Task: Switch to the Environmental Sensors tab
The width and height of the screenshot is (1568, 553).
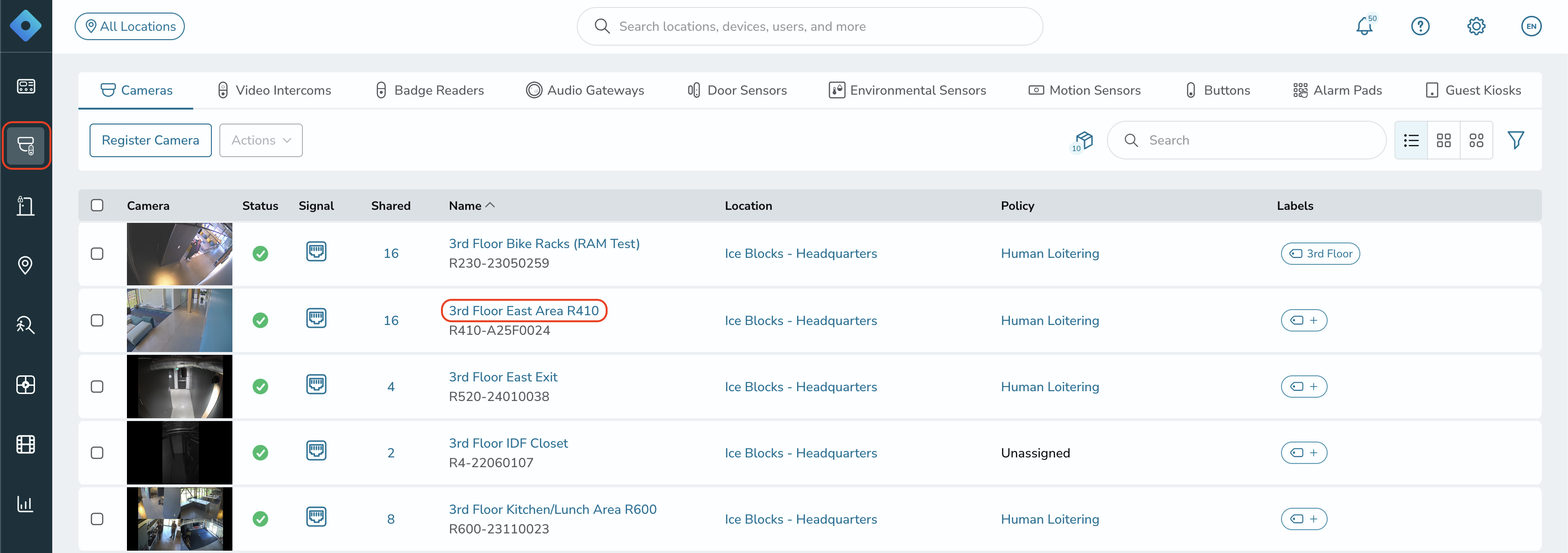Action: (x=908, y=90)
